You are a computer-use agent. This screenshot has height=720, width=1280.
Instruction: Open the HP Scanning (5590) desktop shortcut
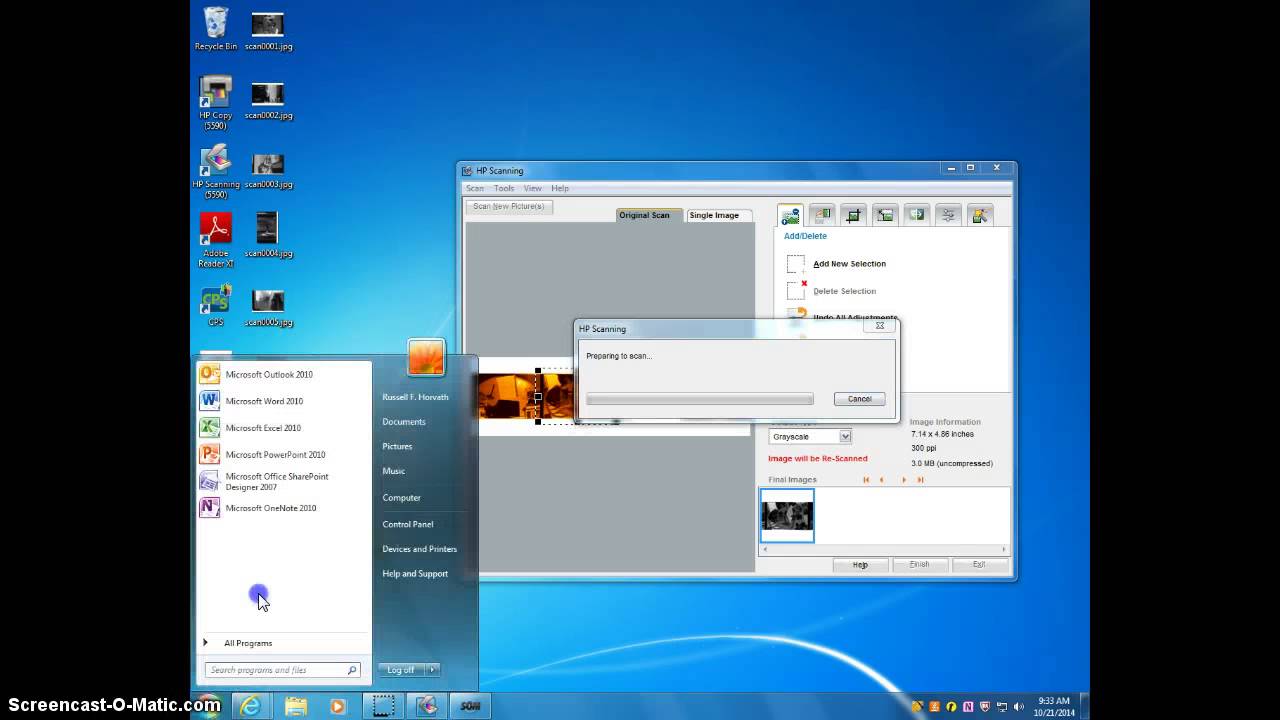216,172
